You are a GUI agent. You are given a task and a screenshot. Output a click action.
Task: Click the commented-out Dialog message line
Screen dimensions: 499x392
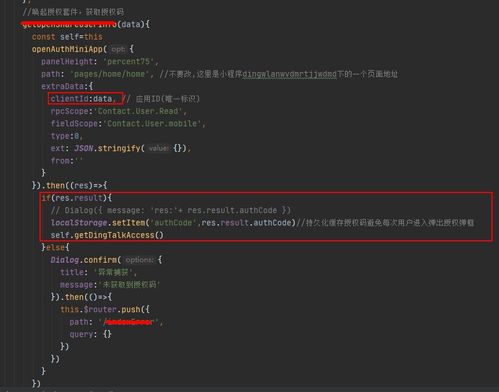(170, 210)
